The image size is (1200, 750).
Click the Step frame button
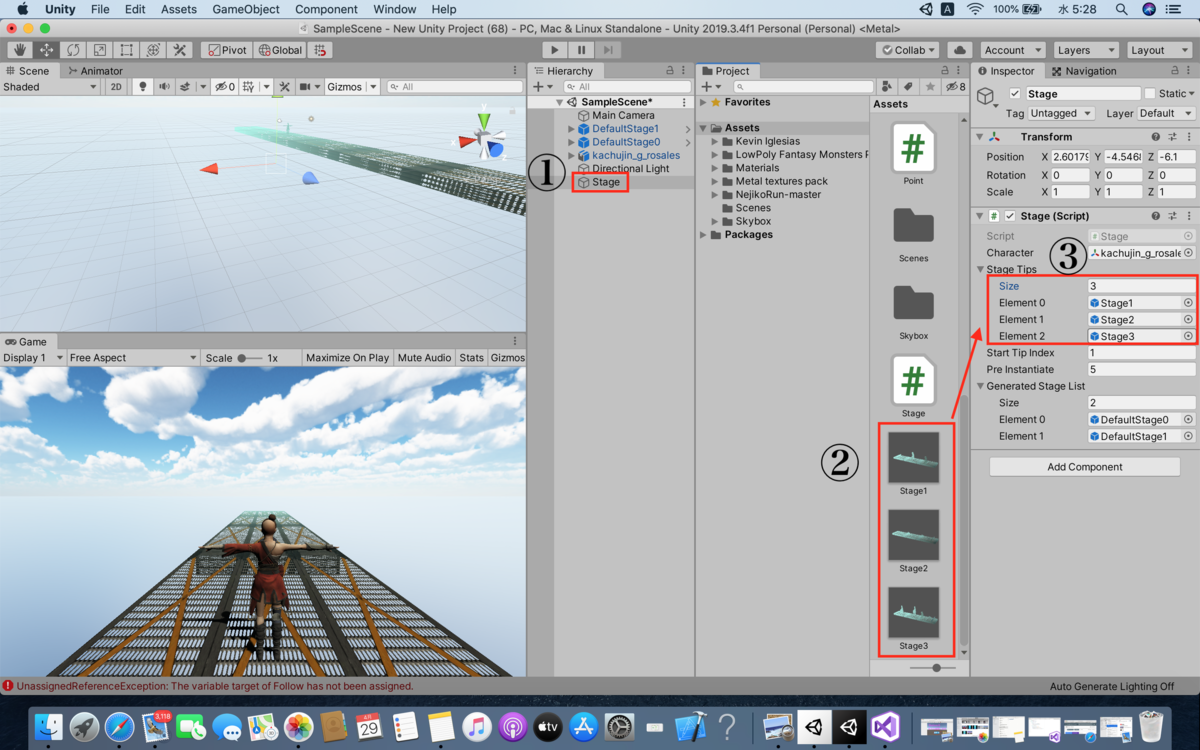[x=607, y=50]
